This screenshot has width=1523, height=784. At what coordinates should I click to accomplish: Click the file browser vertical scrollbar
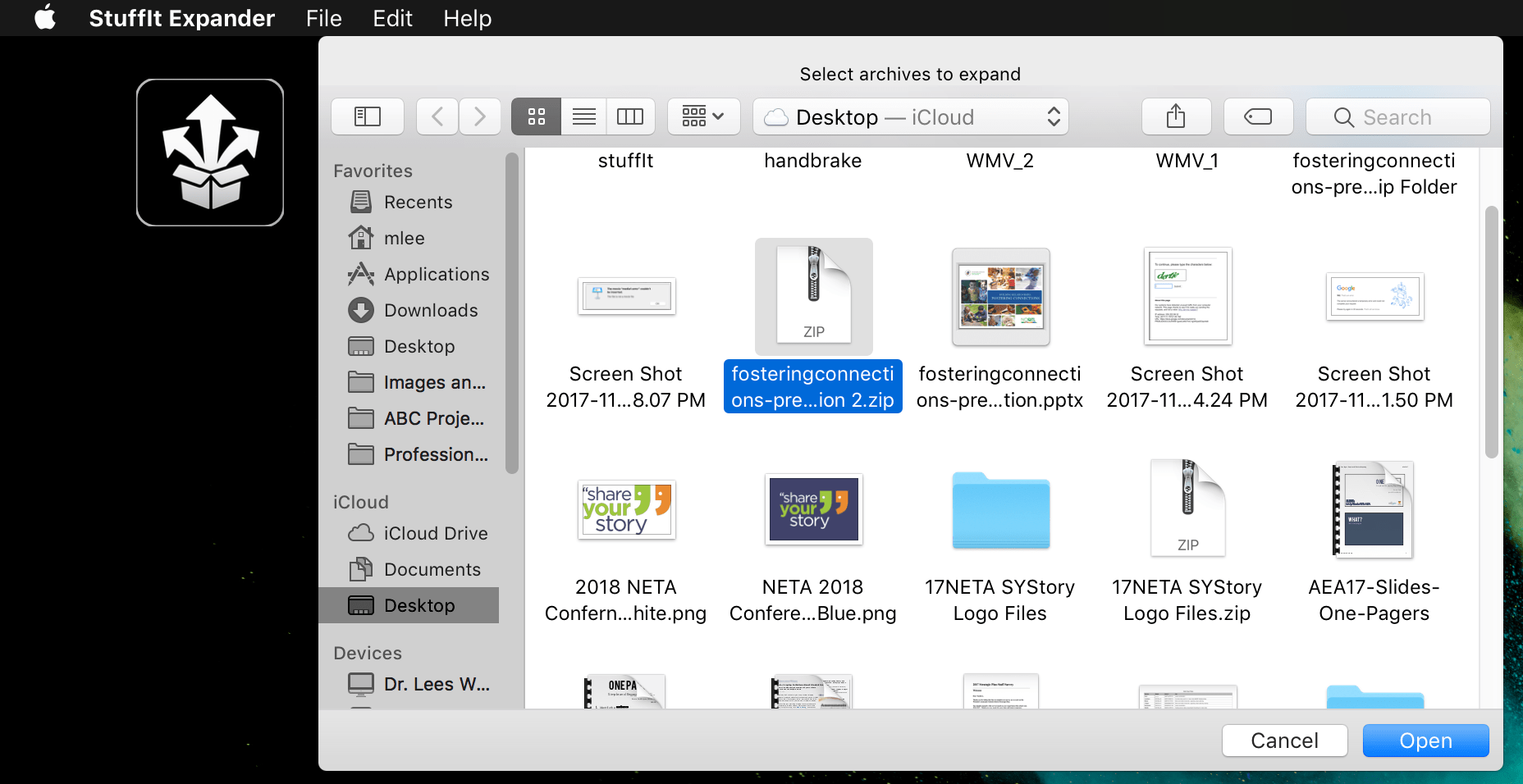tap(1492, 332)
